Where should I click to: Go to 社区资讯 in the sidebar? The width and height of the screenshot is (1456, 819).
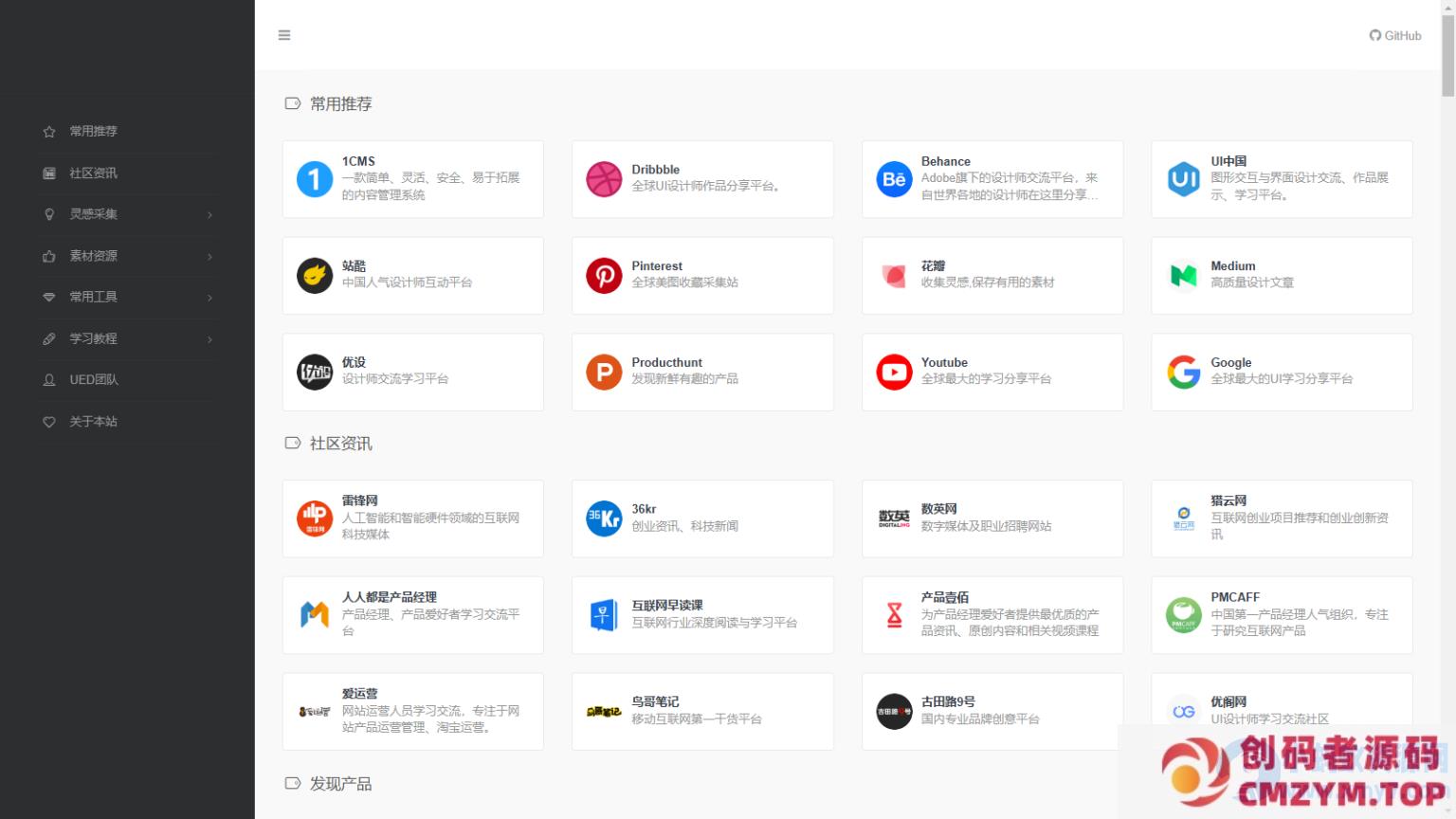(93, 173)
